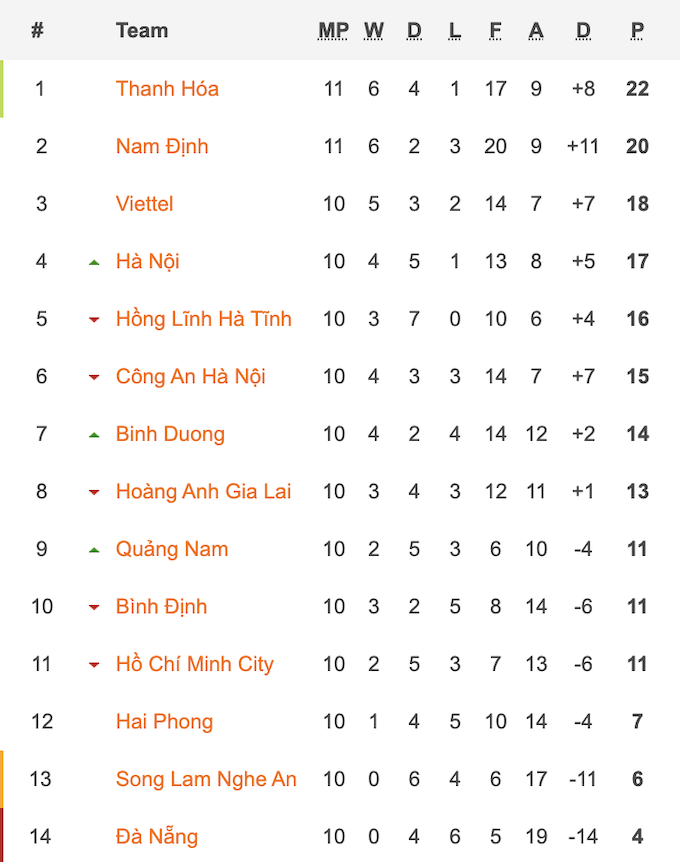Select the Đà Nẵng team link
680x862 pixels.
[157, 836]
